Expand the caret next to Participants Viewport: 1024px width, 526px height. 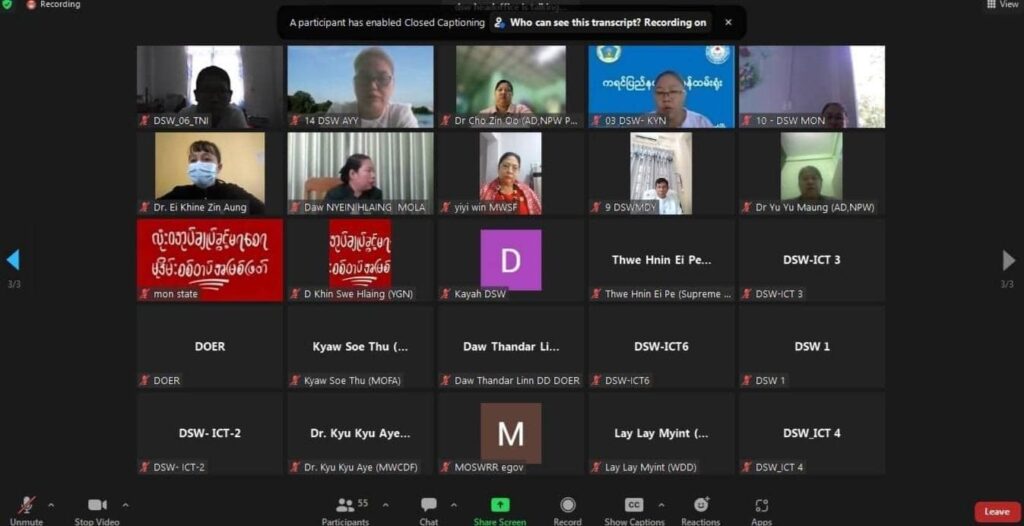click(385, 504)
